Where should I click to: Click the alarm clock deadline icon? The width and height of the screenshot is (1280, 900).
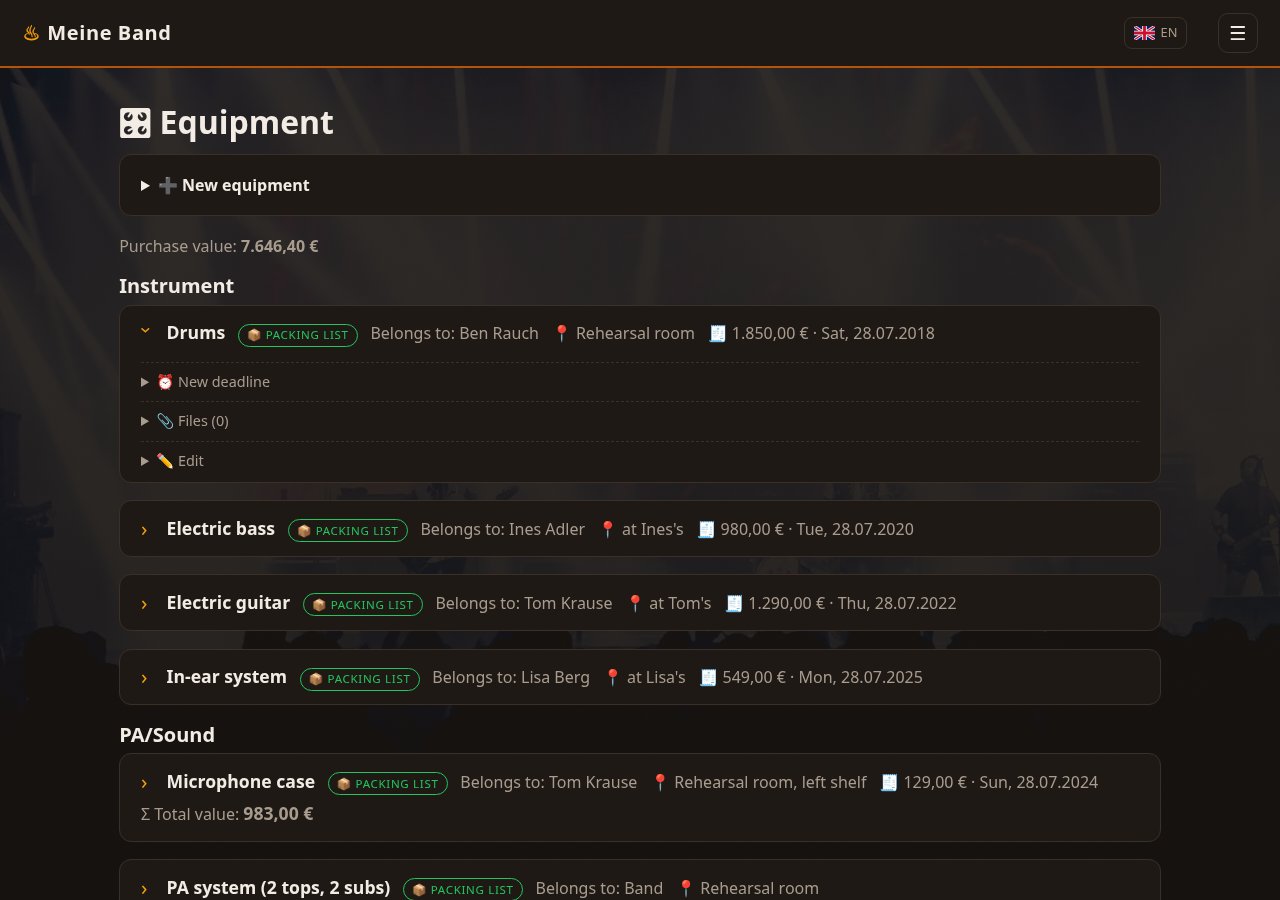(165, 382)
